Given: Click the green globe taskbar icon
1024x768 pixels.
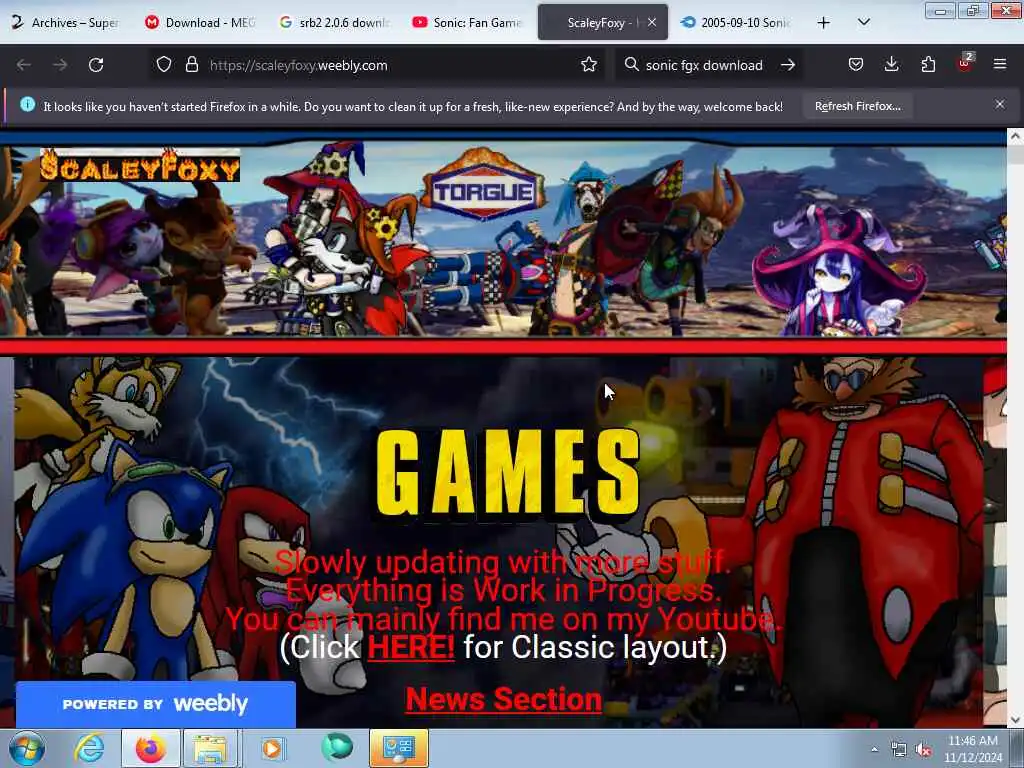Looking at the screenshot, I should tap(336, 748).
